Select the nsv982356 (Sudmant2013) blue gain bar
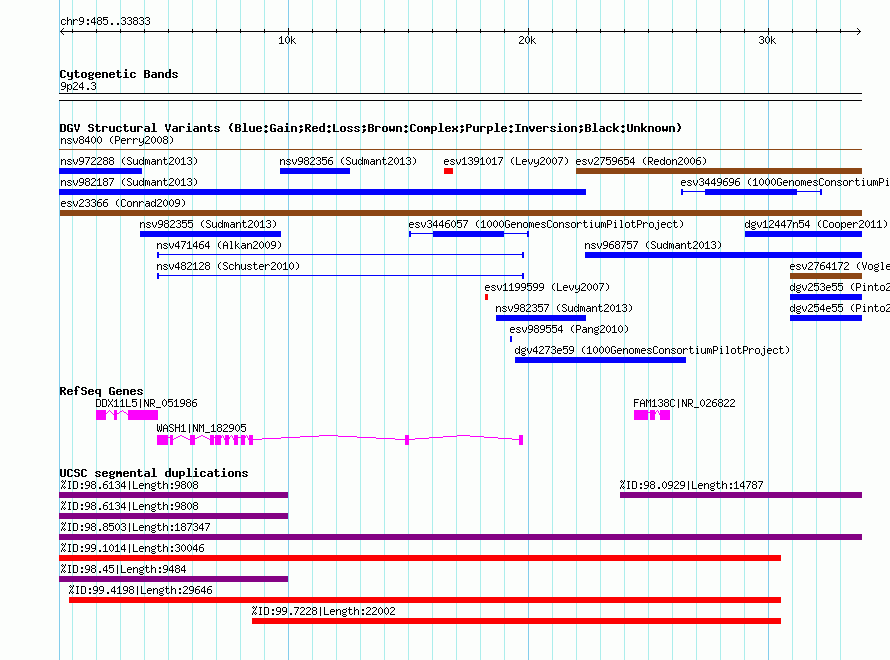890x660 pixels. pyautogui.click(x=315, y=171)
